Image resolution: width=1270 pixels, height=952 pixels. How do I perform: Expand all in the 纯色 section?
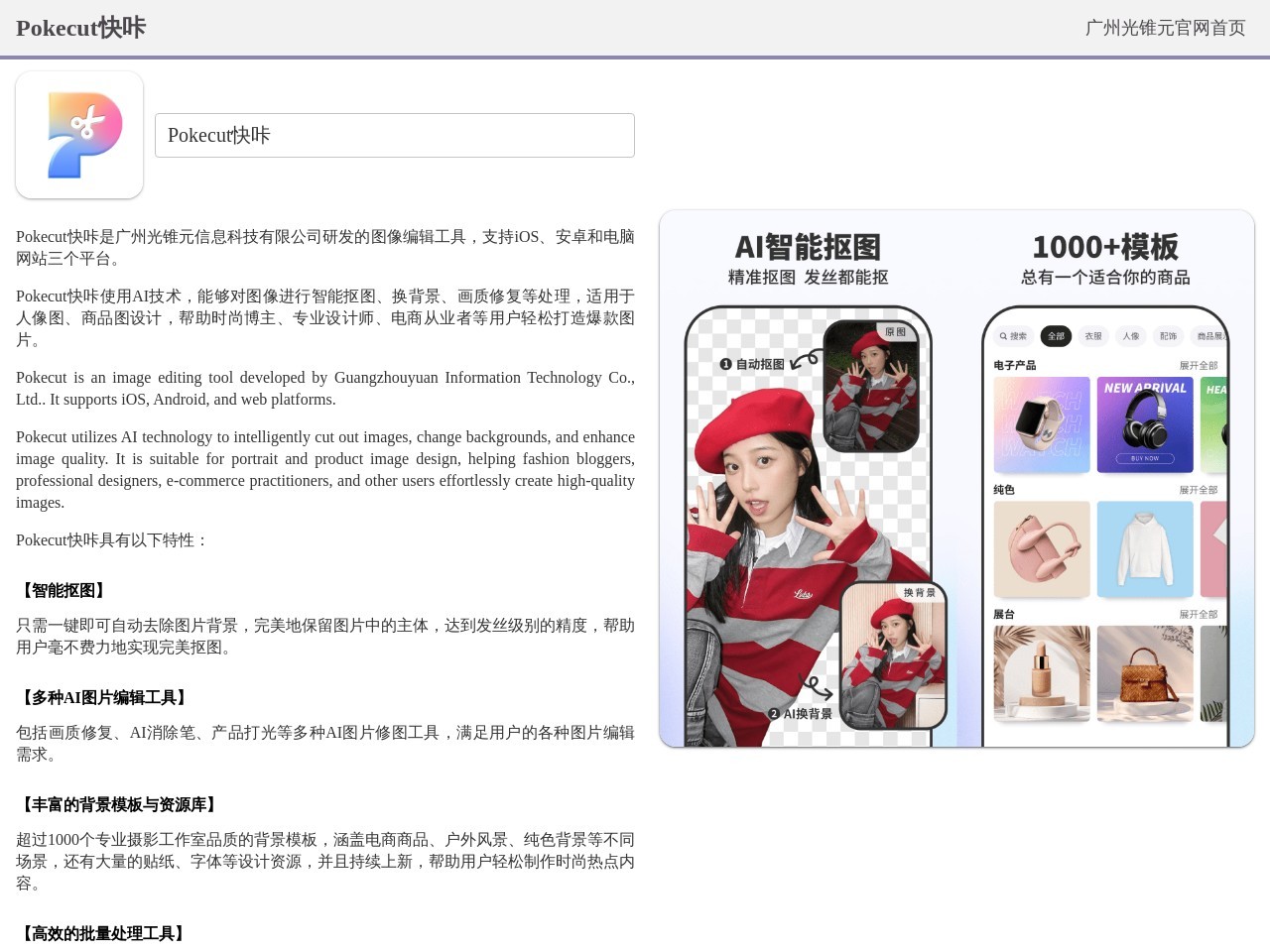click(1198, 490)
